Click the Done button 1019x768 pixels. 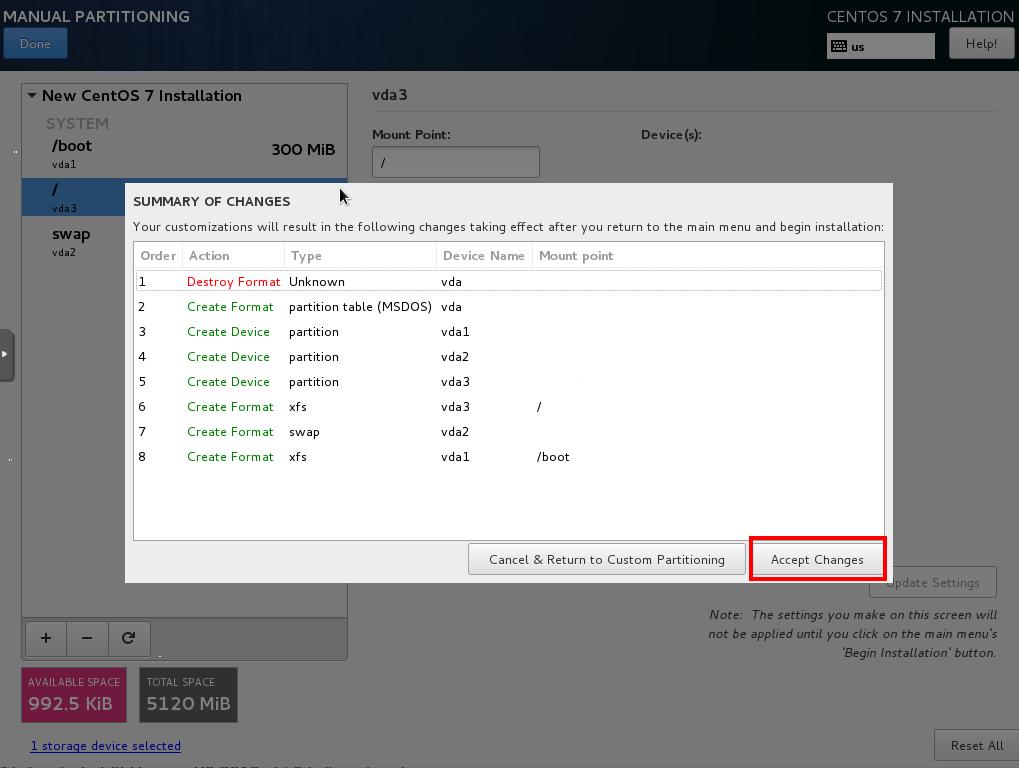coord(35,44)
